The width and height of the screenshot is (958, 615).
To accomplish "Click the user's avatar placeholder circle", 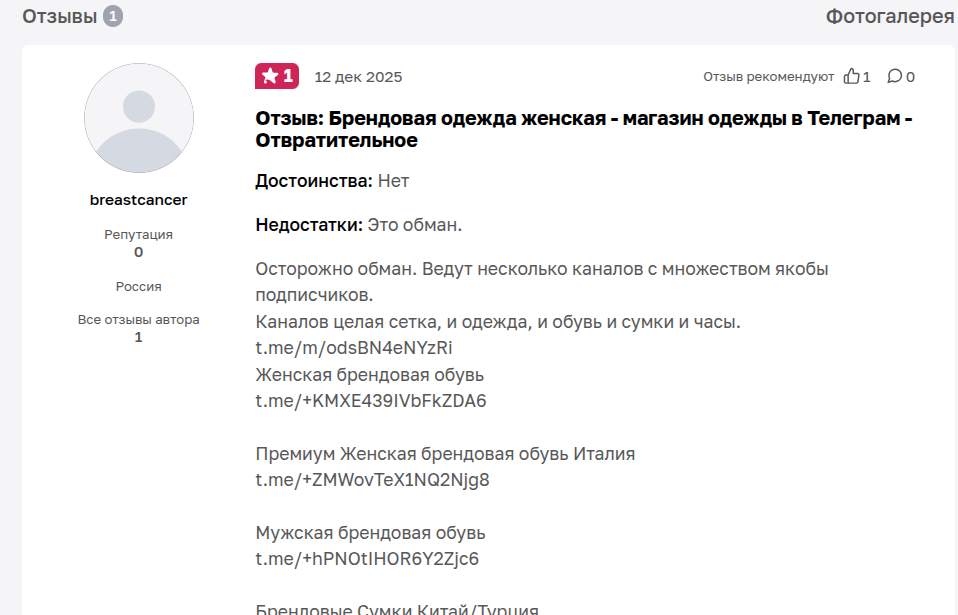I will [138, 118].
